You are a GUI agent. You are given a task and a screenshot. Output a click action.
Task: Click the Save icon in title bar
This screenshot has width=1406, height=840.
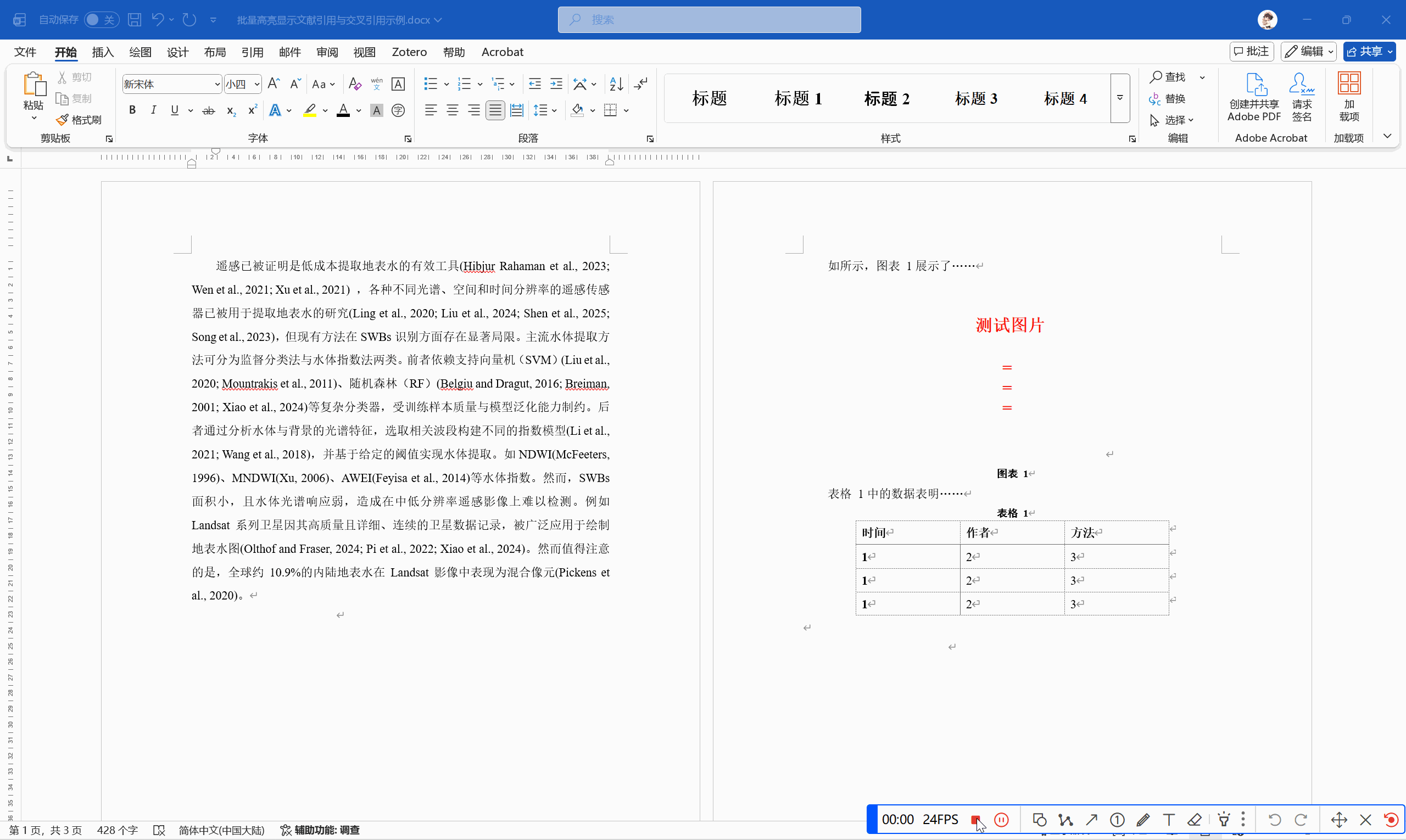point(134,20)
